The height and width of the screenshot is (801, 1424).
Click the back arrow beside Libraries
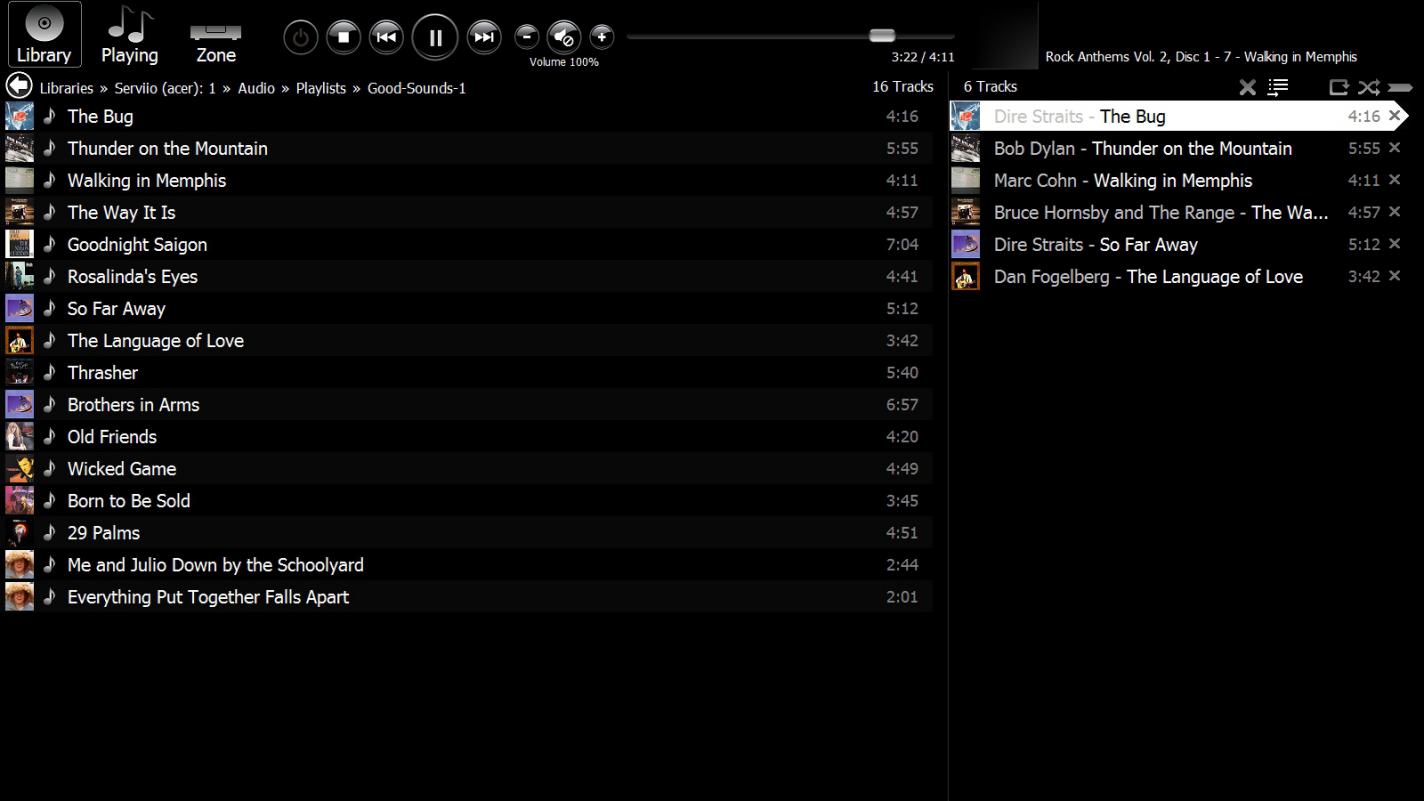tap(19, 86)
